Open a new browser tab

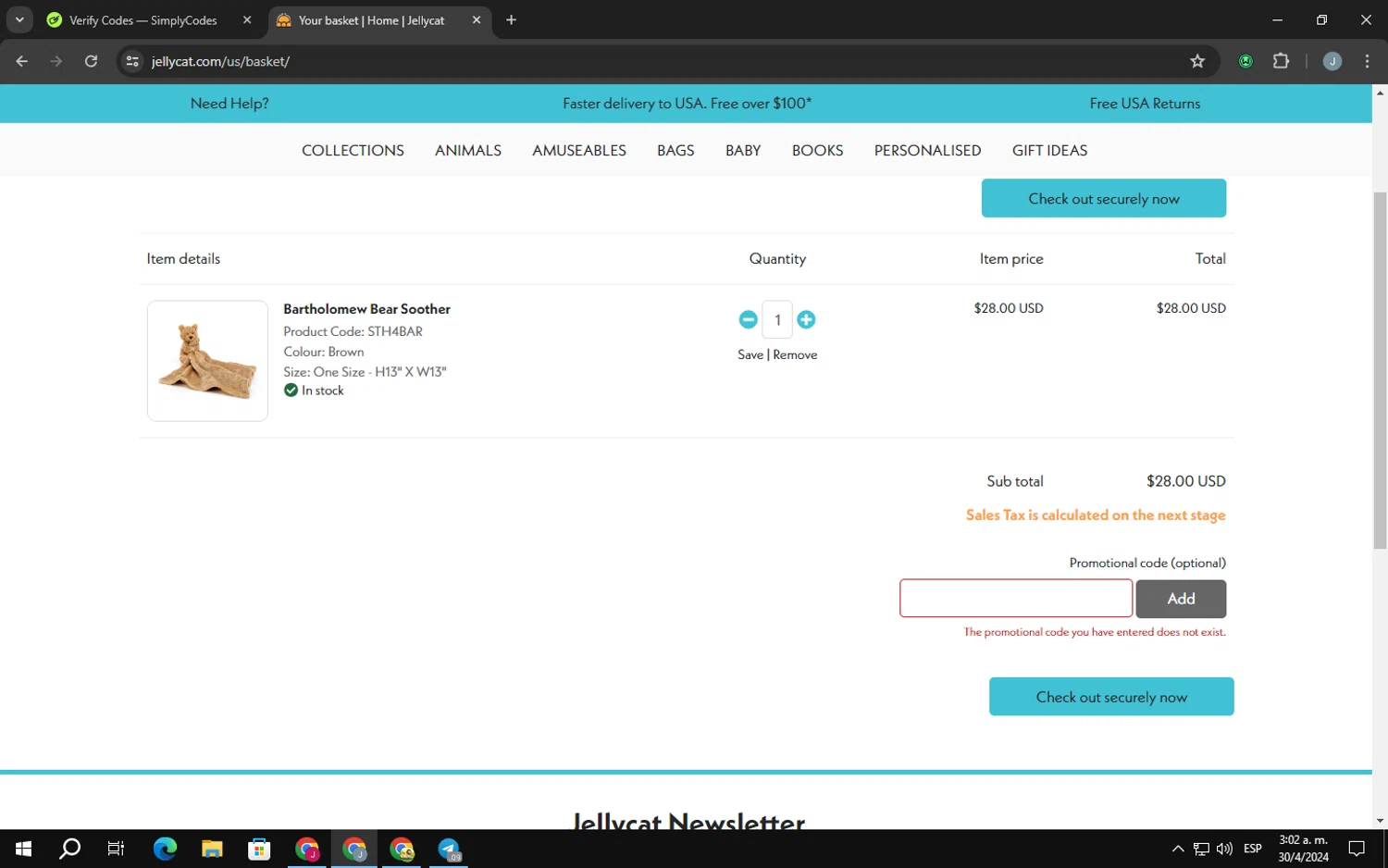click(511, 19)
